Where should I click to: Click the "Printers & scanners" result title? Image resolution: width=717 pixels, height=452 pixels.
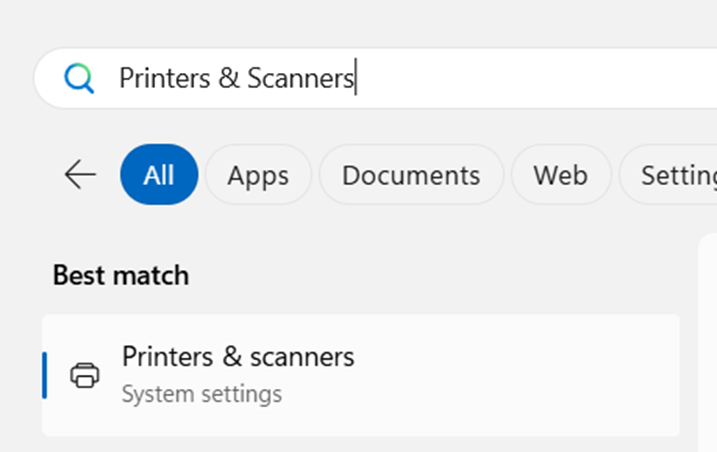click(x=238, y=356)
